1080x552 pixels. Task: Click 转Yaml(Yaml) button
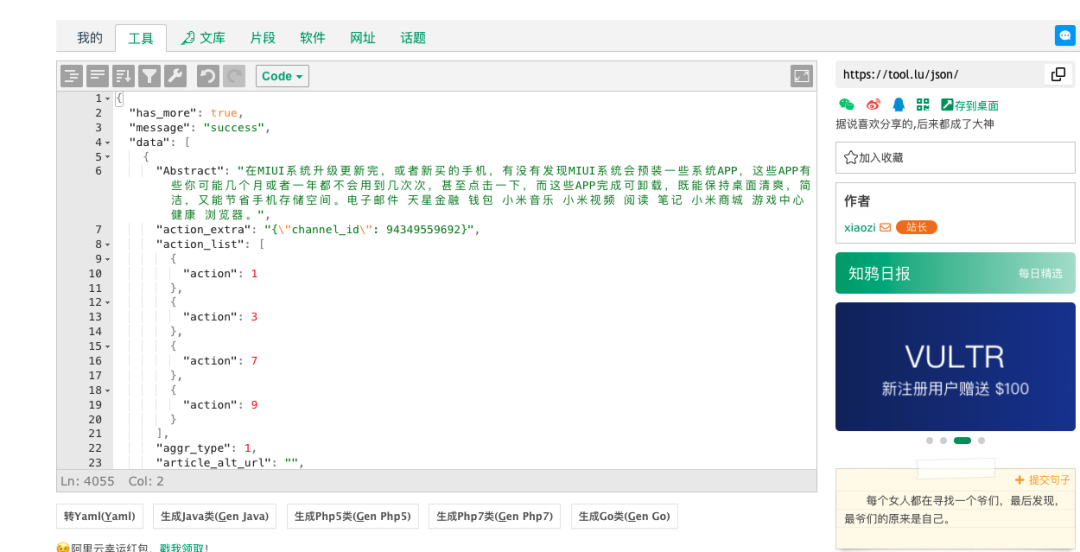pos(100,516)
